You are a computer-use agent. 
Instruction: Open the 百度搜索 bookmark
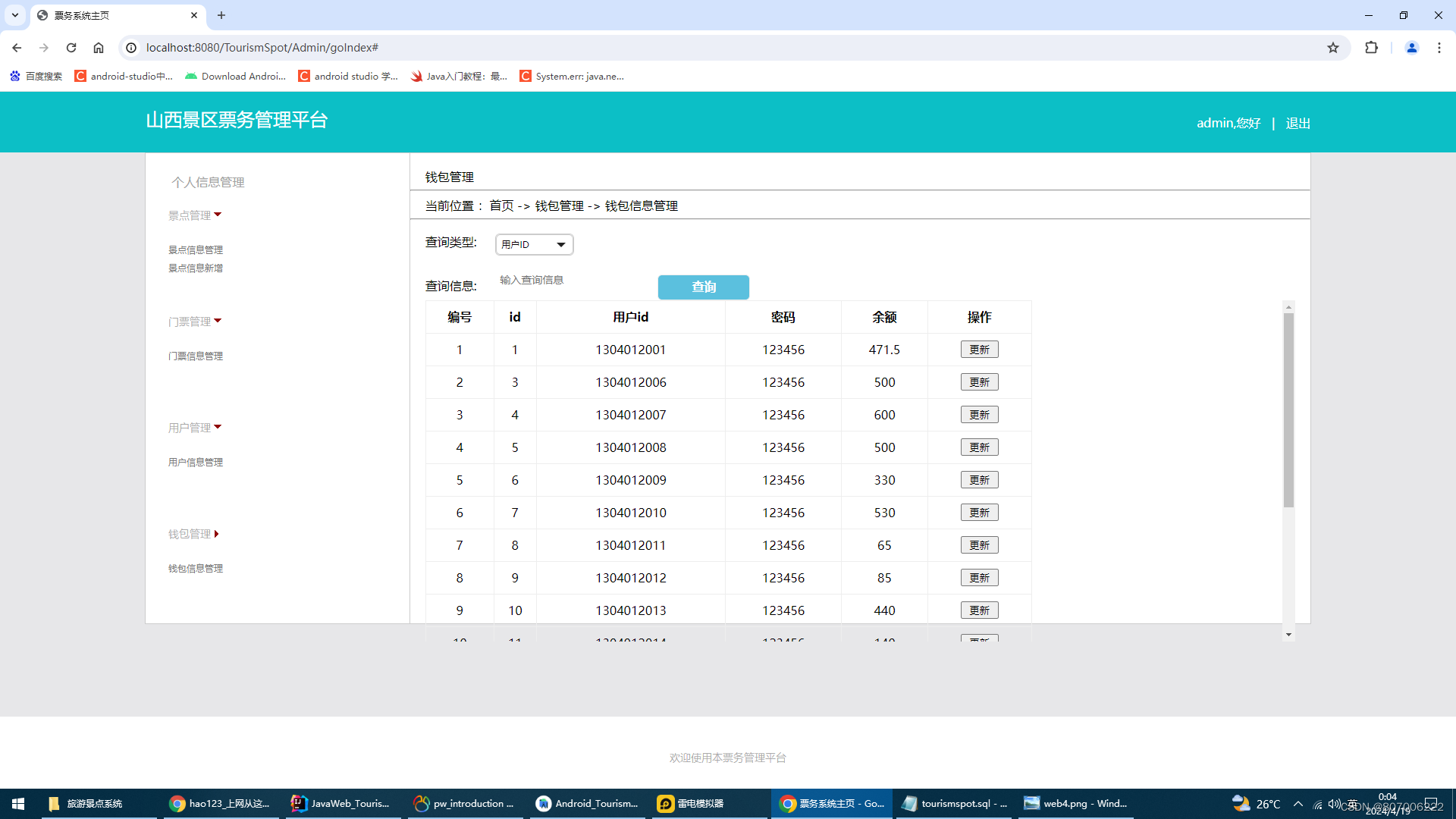(x=36, y=76)
